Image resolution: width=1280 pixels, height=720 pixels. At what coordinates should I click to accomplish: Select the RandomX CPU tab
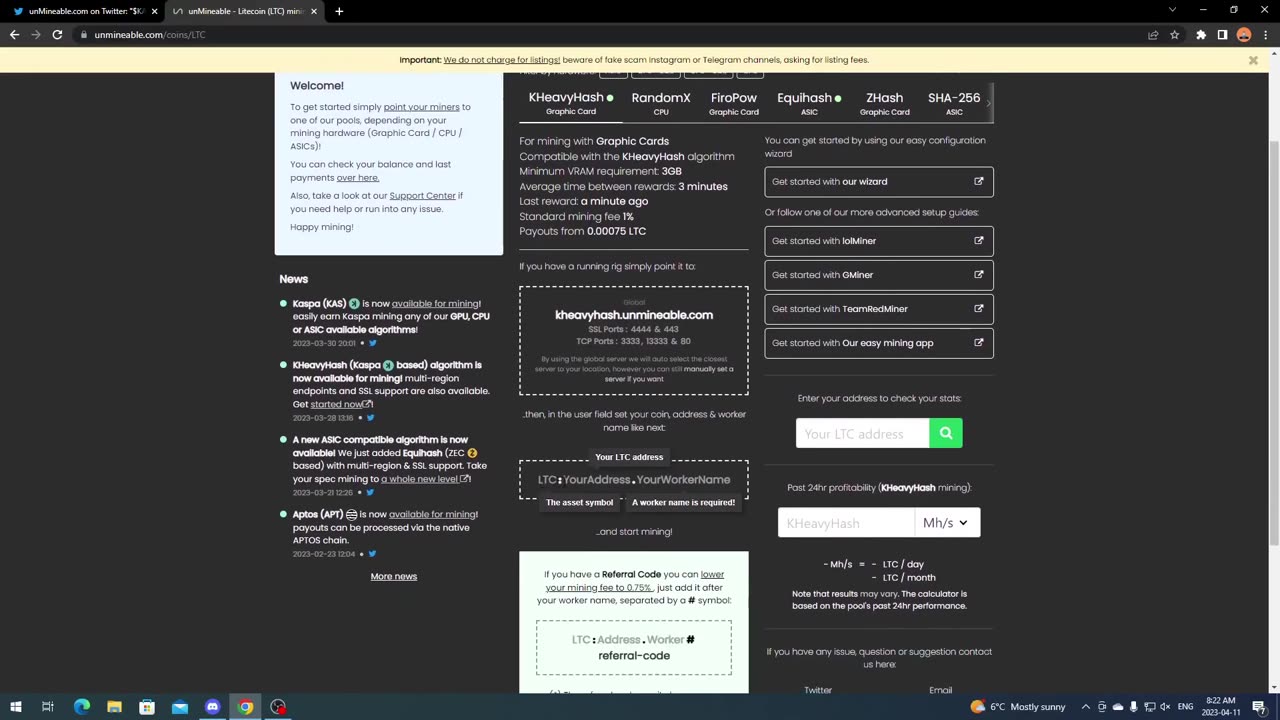(x=661, y=102)
